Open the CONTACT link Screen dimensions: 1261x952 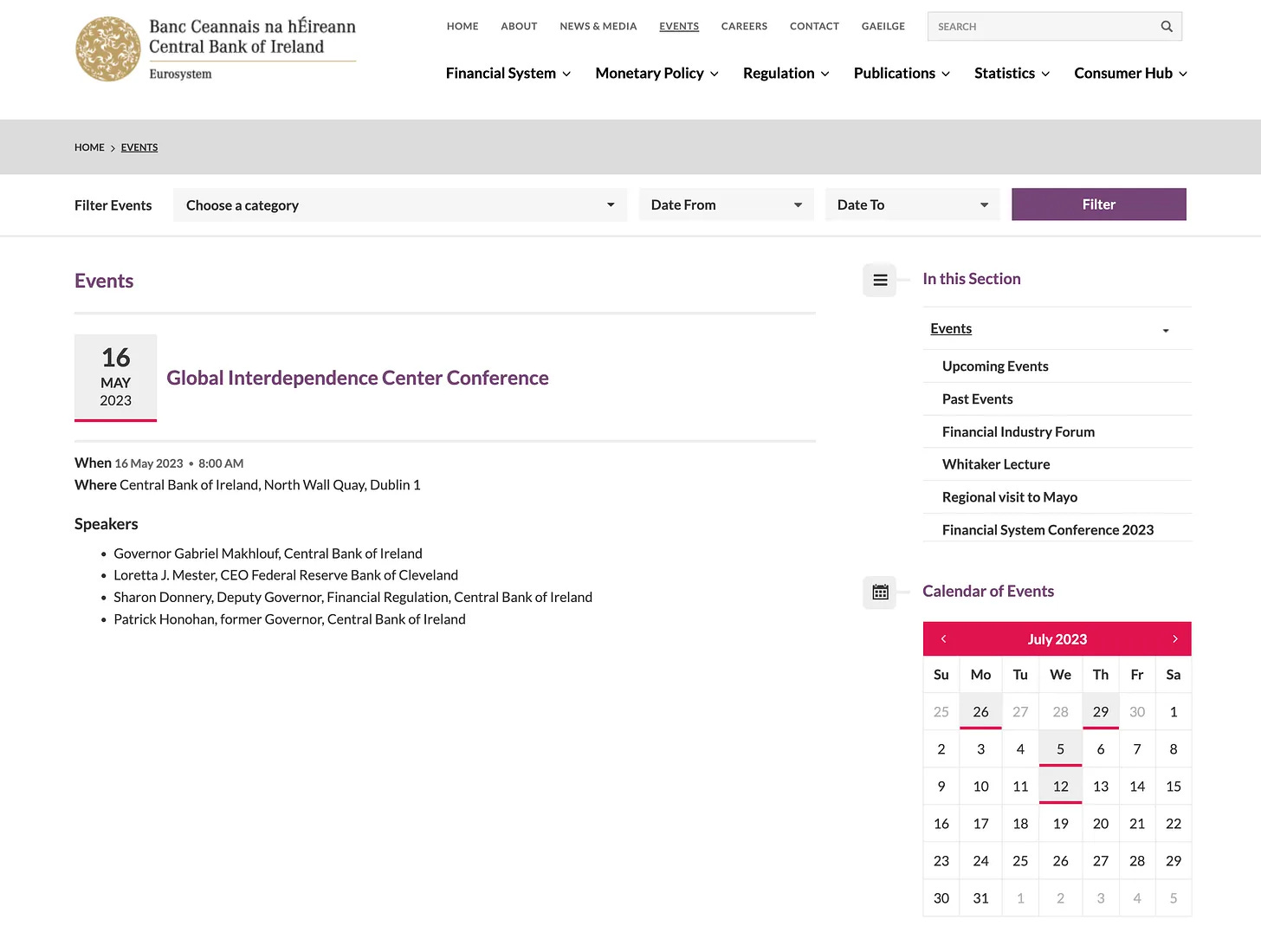(814, 27)
